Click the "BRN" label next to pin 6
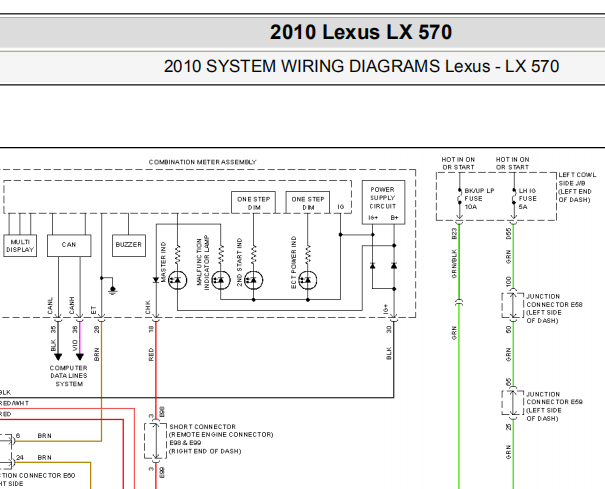 (44, 435)
